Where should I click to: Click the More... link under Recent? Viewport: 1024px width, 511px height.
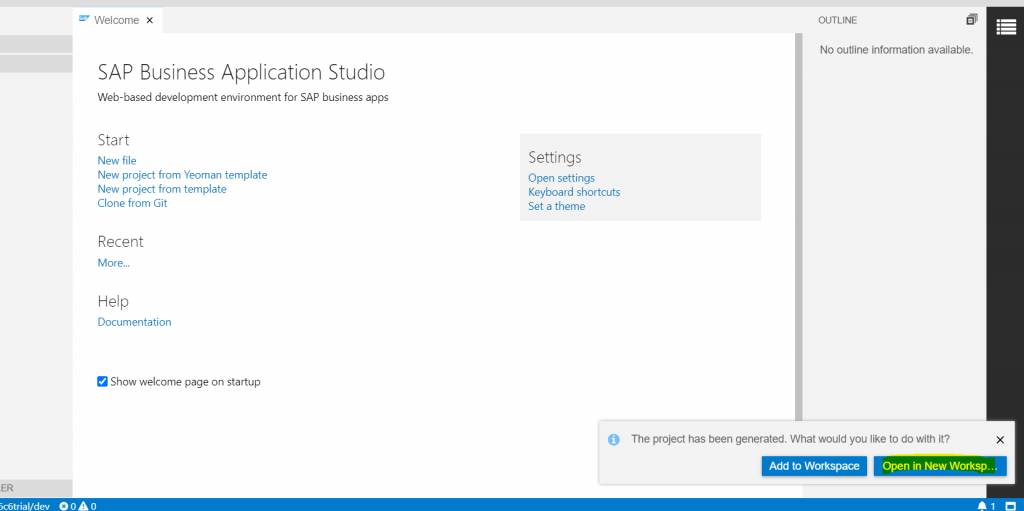pyautogui.click(x=114, y=263)
